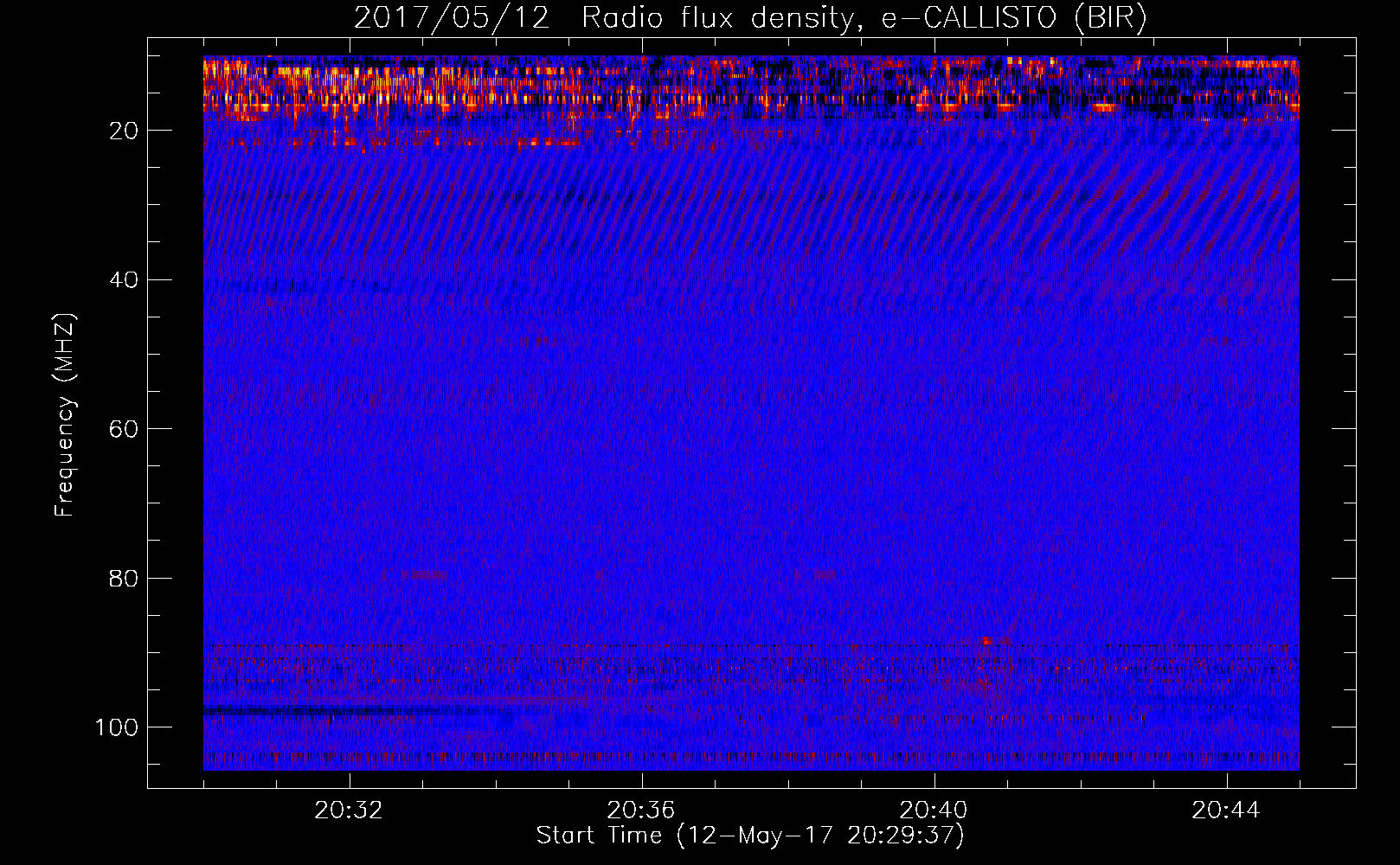Screen dimensions: 1400x865
Task: Click the 40 frequency tick label
Action: (x=124, y=280)
